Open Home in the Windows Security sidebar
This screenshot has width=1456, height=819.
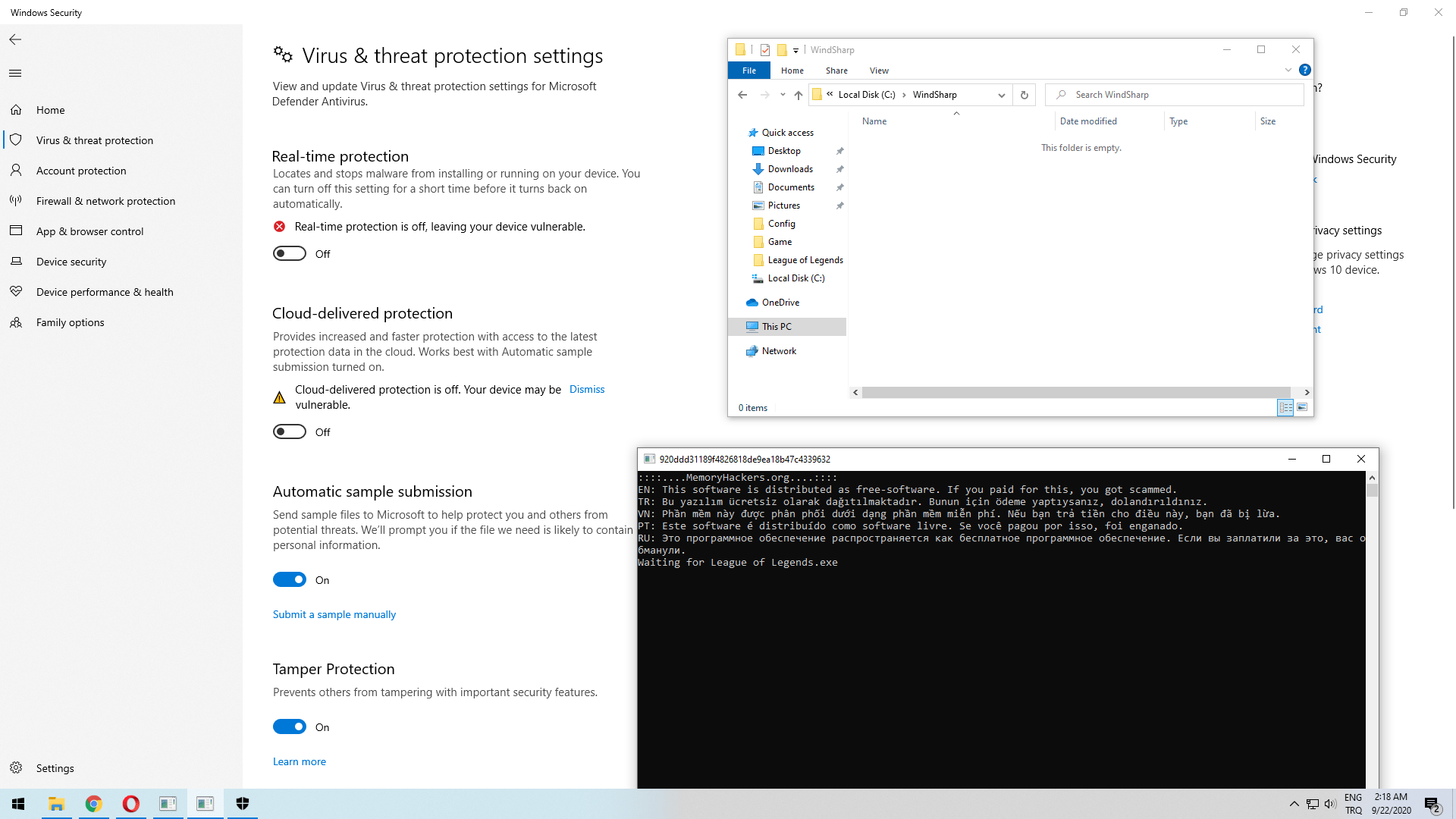pyautogui.click(x=50, y=110)
